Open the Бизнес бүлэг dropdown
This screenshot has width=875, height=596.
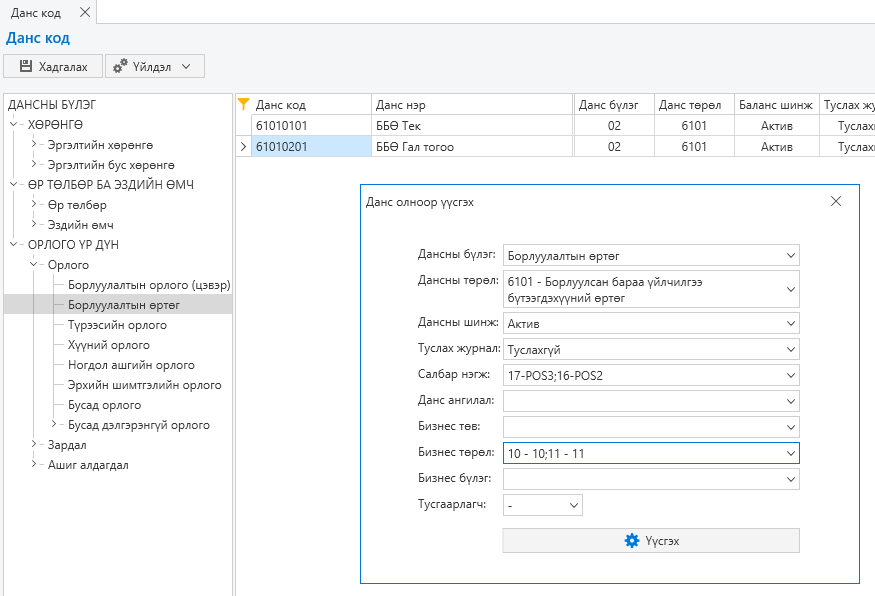791,479
